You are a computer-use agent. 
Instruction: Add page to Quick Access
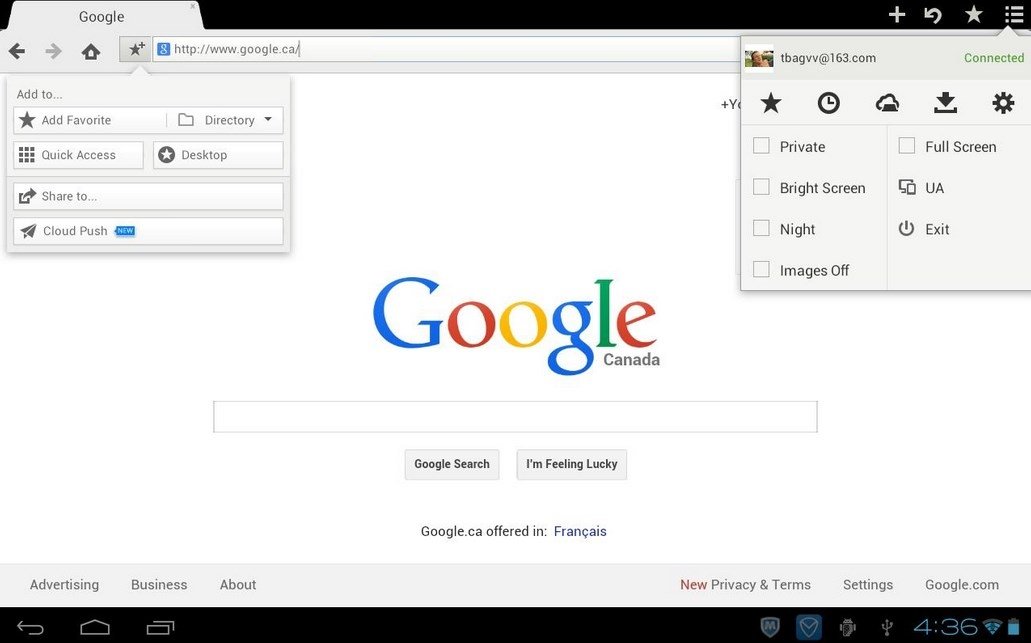[78, 155]
